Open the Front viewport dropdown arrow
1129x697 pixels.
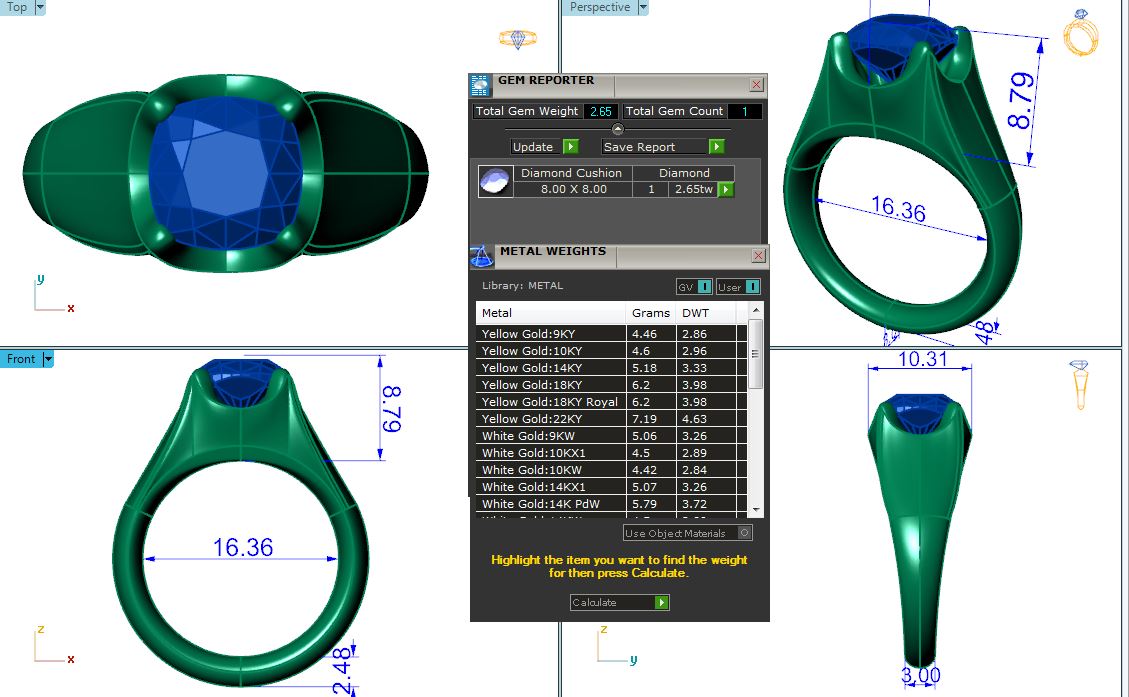(x=47, y=359)
